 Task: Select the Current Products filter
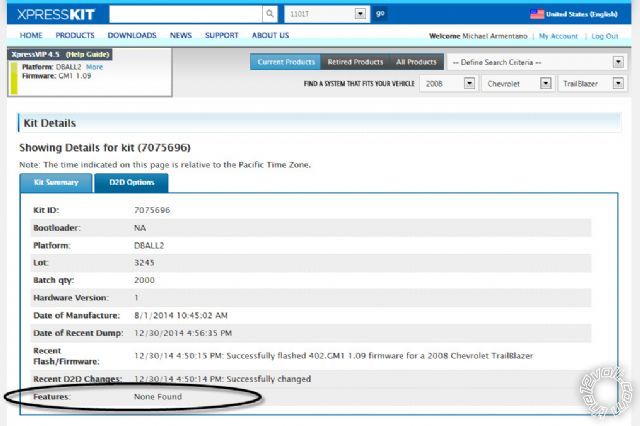click(x=286, y=62)
